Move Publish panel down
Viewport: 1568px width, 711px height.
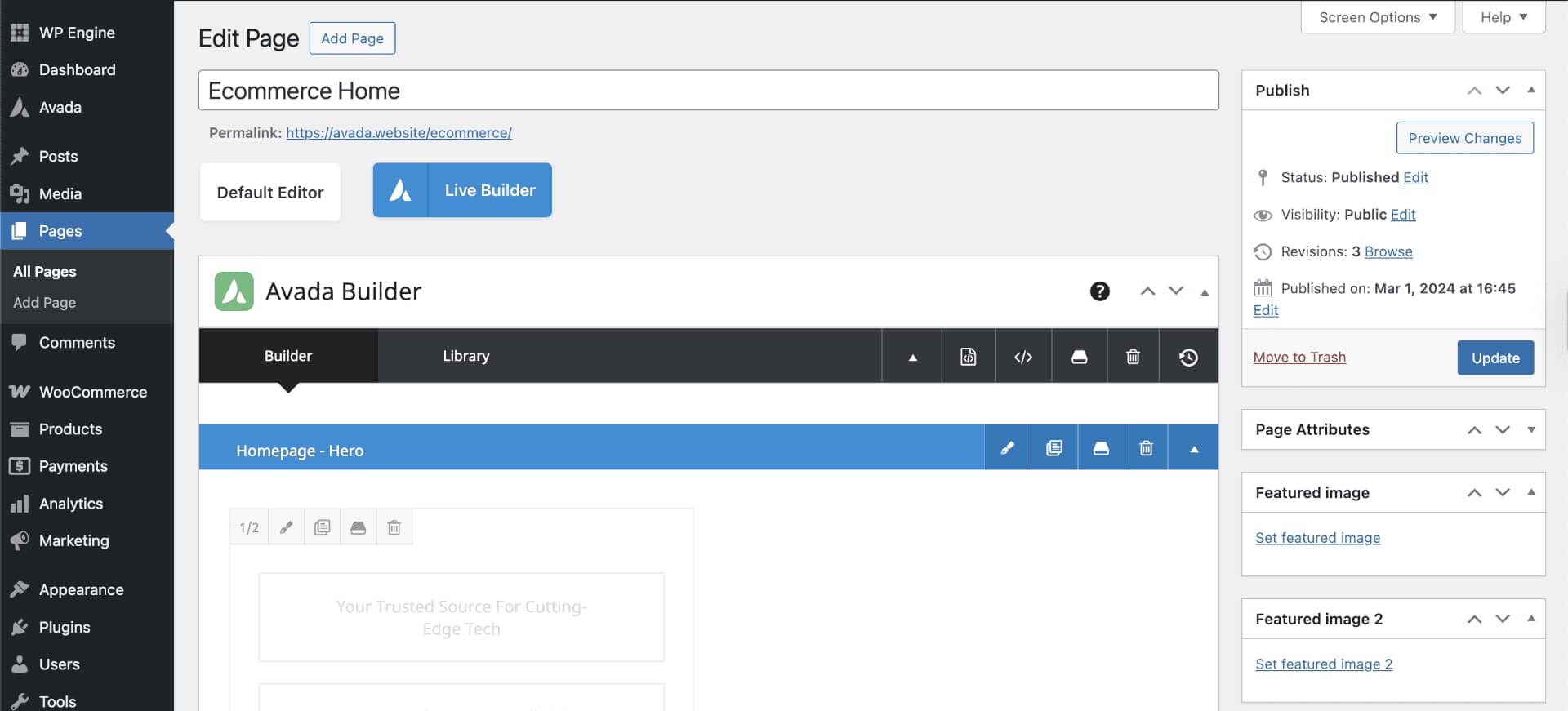coord(1503,91)
